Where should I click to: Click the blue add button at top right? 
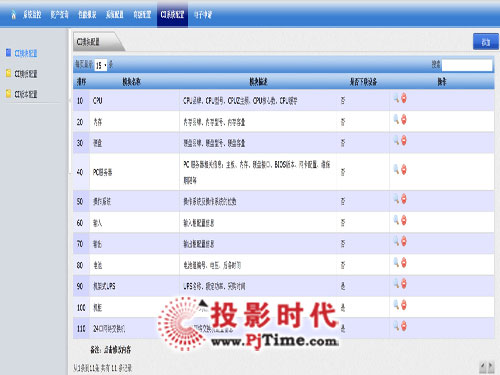[x=486, y=42]
